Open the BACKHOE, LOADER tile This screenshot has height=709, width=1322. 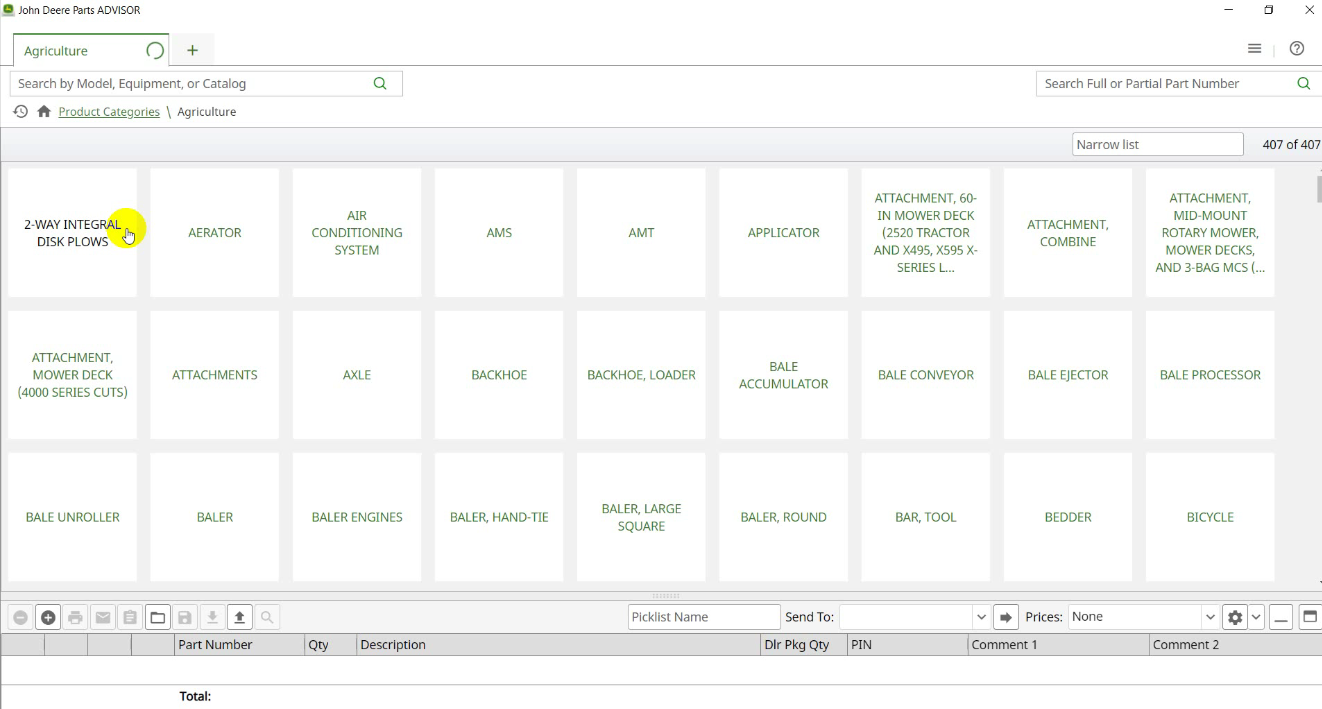[641, 375]
